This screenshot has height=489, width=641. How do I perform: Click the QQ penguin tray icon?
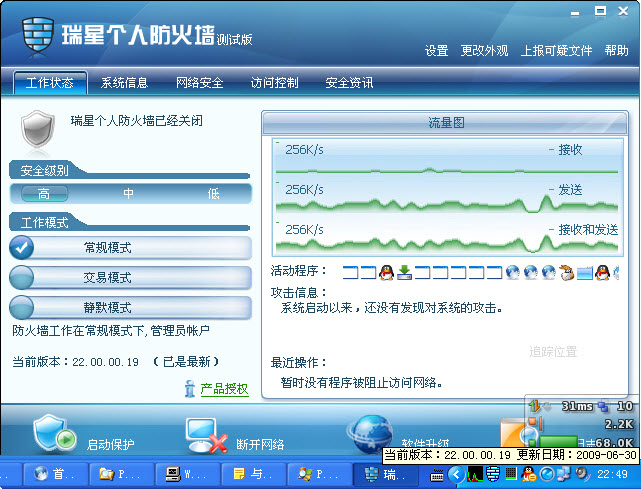pyautogui.click(x=529, y=475)
